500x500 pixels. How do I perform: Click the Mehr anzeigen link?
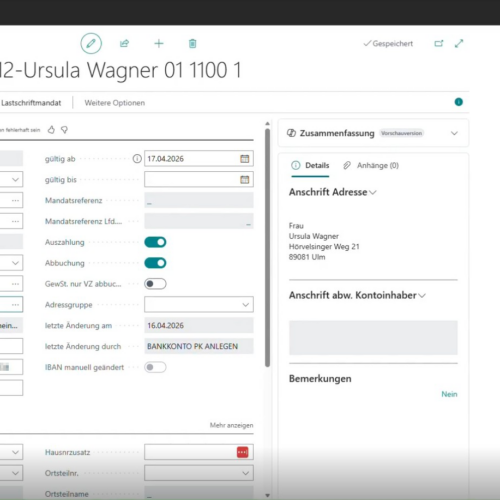(x=231, y=425)
